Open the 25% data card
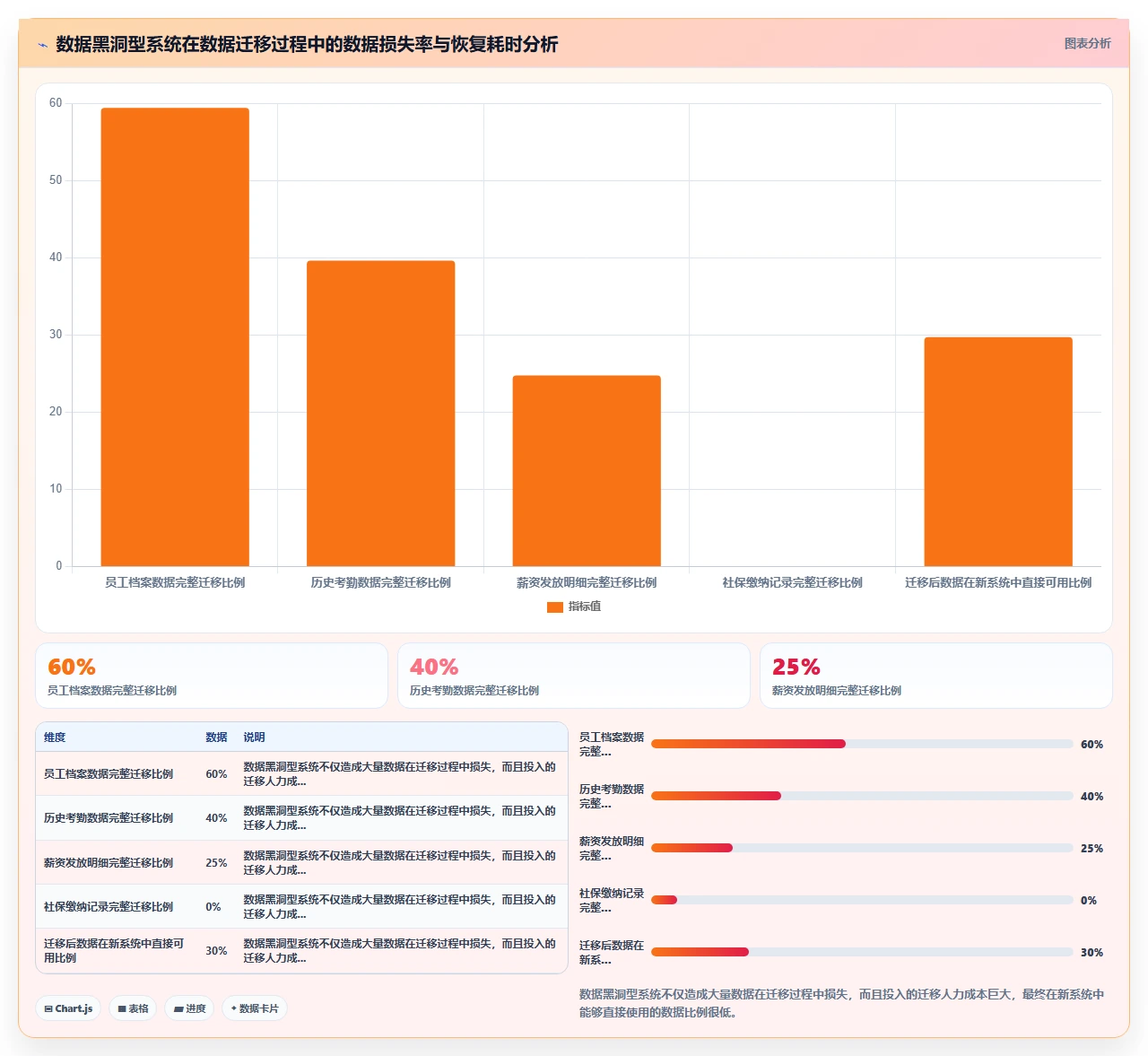The image size is (1148, 1056). point(936,676)
